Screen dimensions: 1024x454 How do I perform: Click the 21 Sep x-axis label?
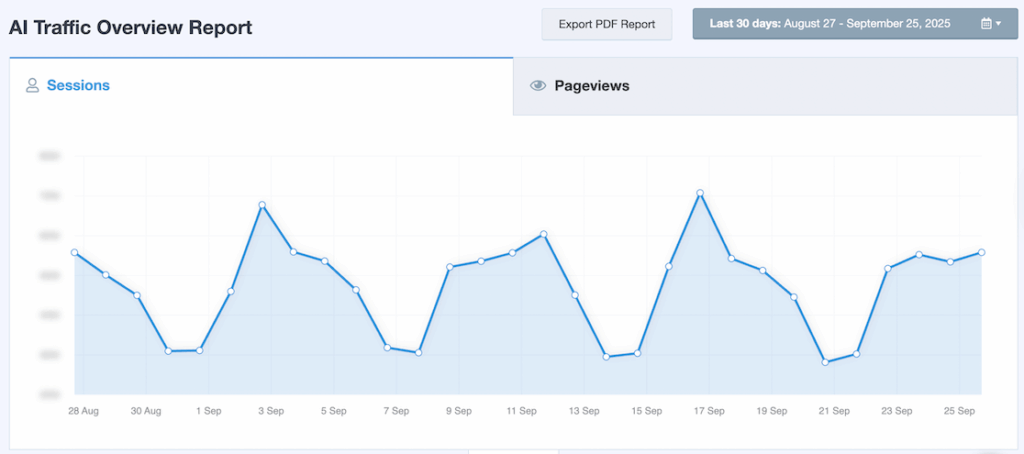(x=835, y=411)
